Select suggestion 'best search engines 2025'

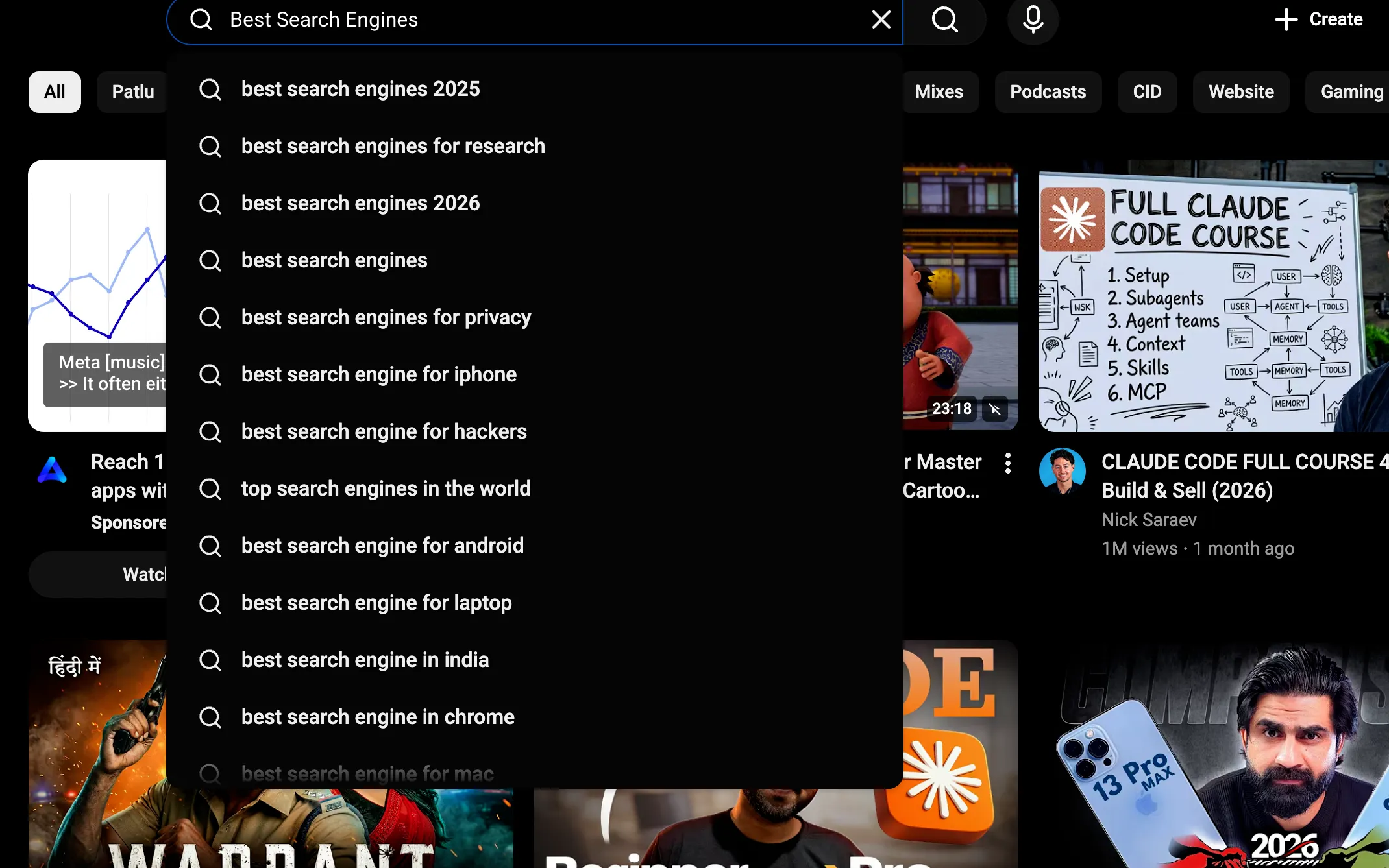click(x=360, y=89)
